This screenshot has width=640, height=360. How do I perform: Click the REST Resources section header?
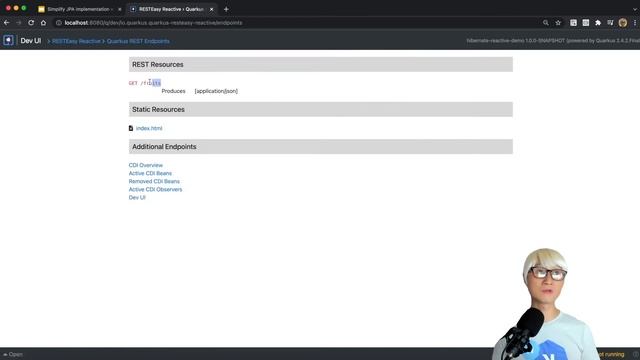321,64
